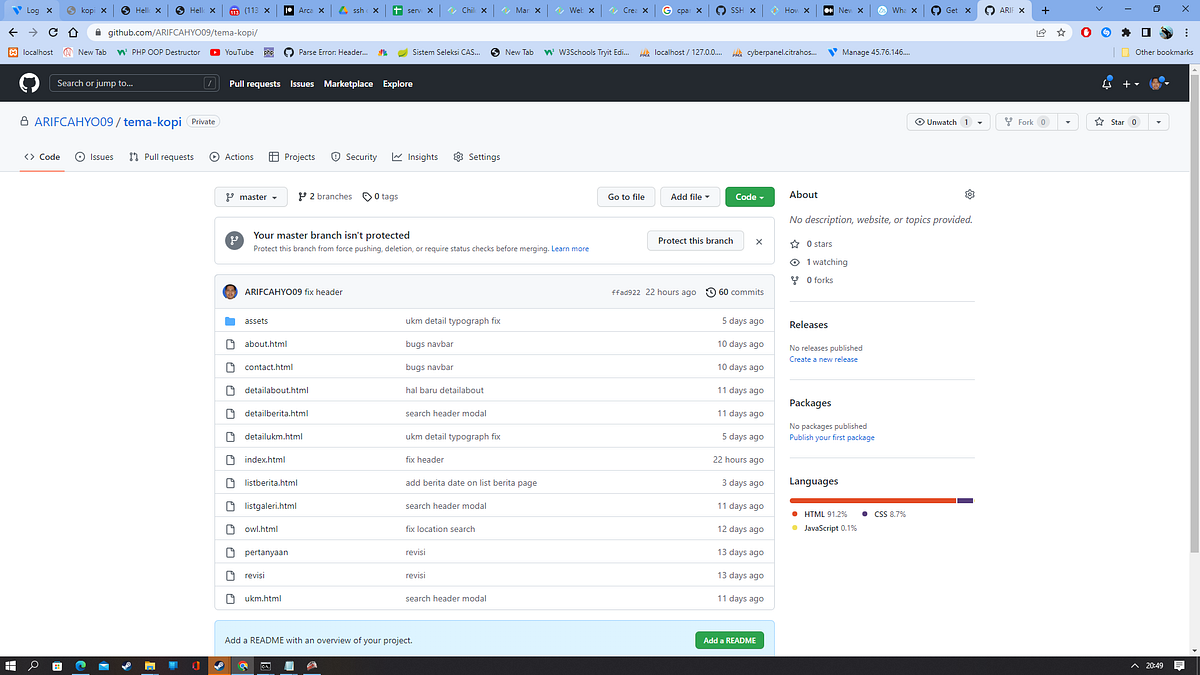Open the GitHub home octocat logo
Image resolution: width=1200 pixels, height=675 pixels.
(28, 83)
